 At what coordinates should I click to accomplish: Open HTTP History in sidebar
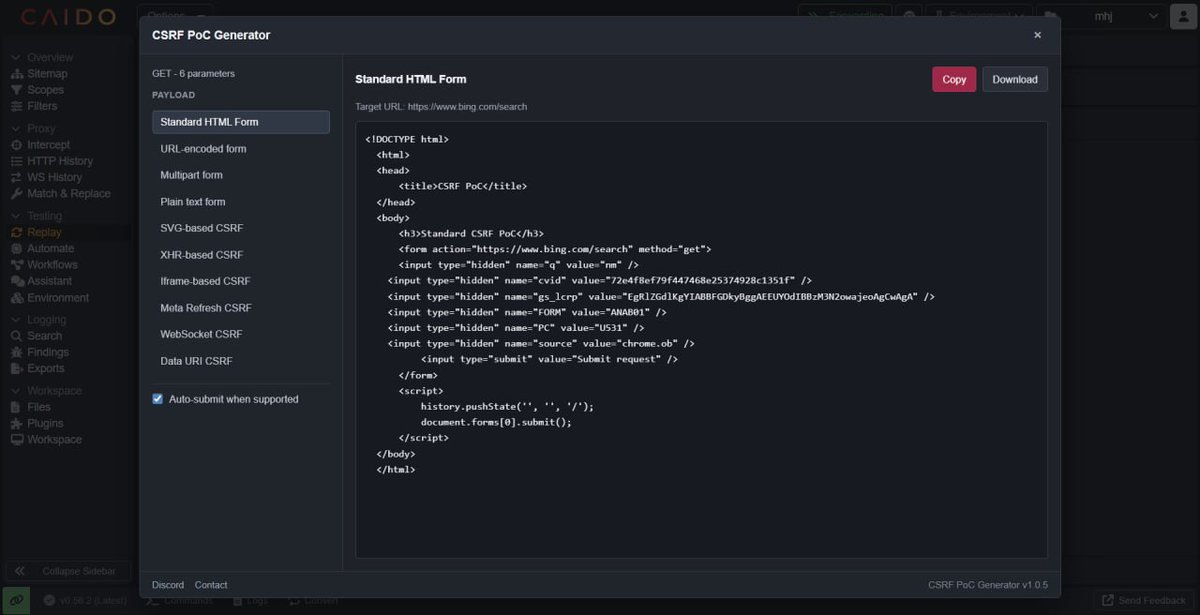pyautogui.click(x=60, y=161)
